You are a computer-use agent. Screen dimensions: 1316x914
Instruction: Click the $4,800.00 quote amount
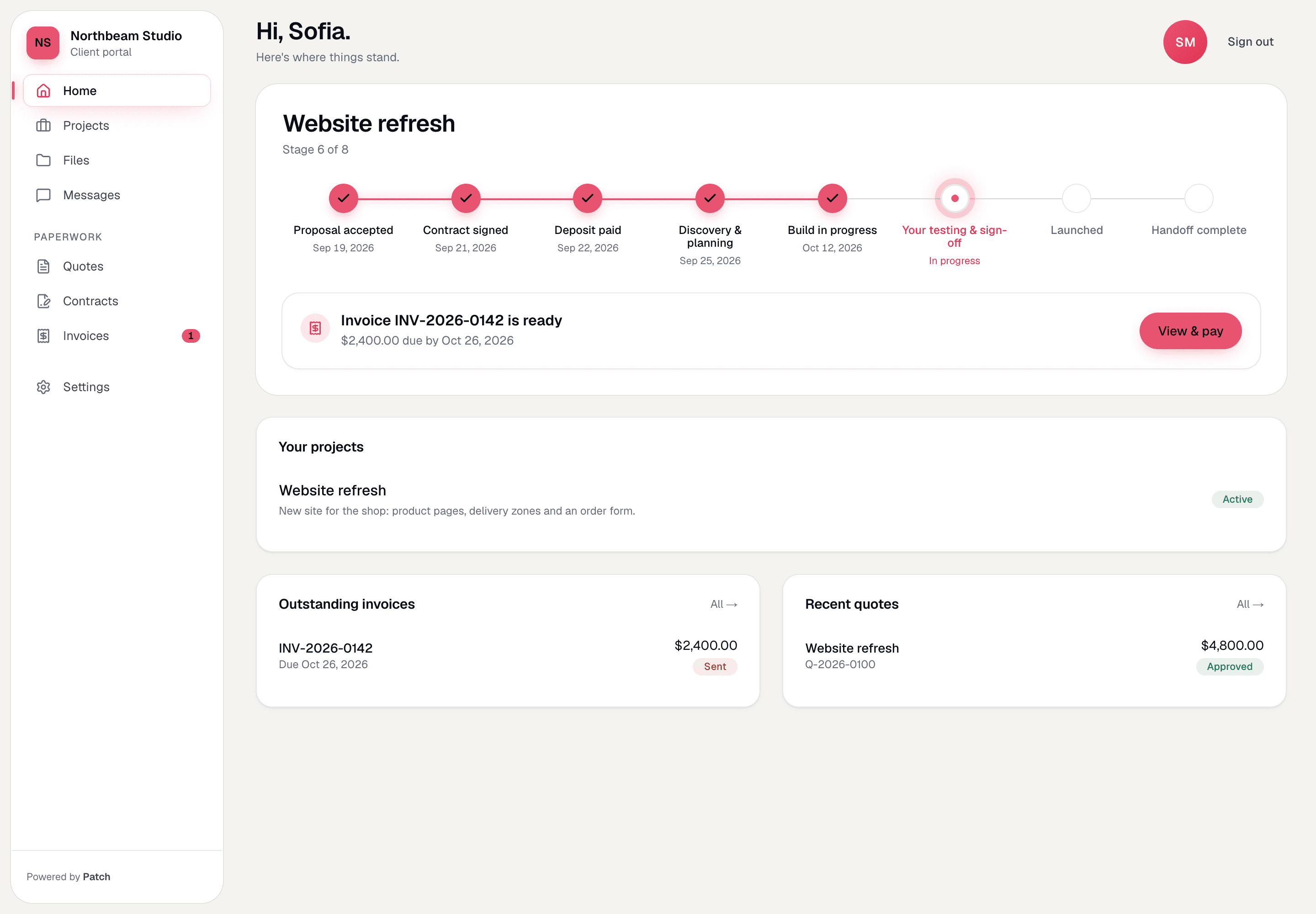(x=1232, y=645)
